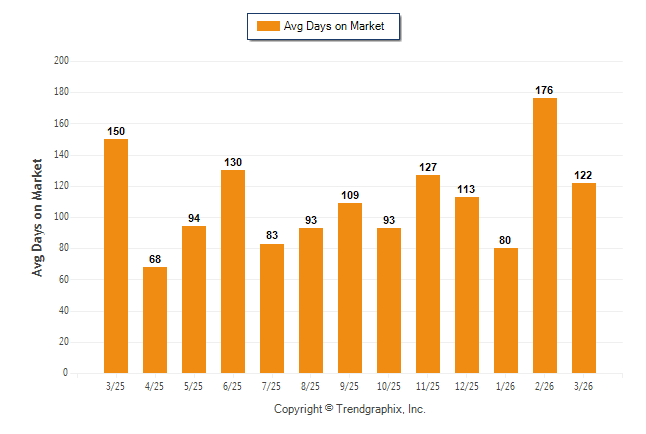Click the 11/25 bar valued 127
646x434 pixels.
click(428, 274)
